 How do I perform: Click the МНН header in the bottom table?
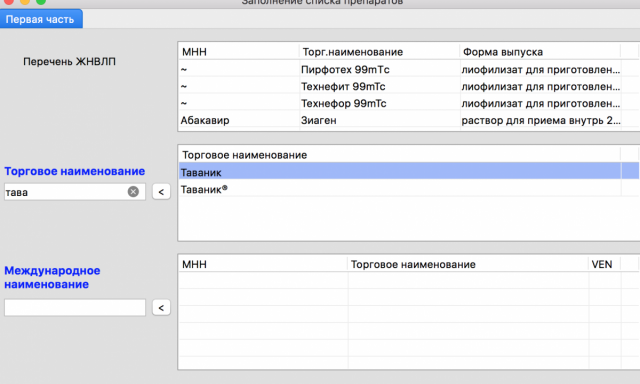[x=263, y=264]
